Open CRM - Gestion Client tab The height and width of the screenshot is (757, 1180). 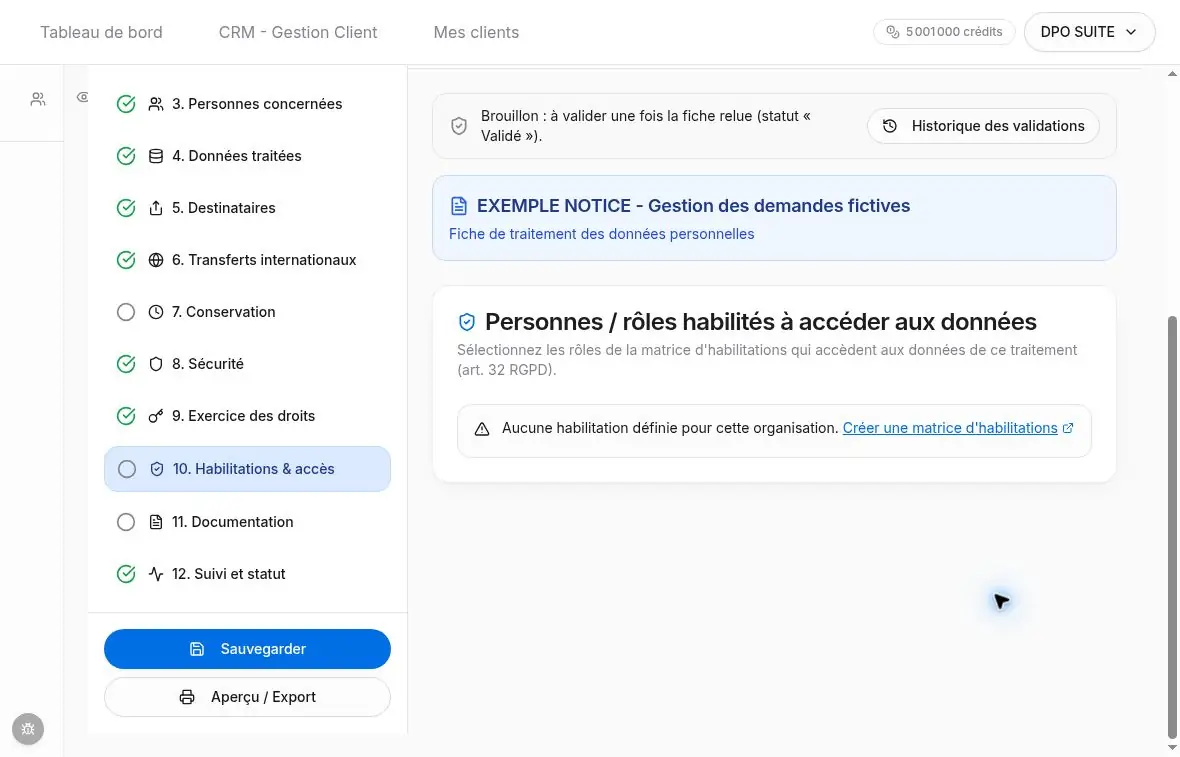tap(298, 32)
